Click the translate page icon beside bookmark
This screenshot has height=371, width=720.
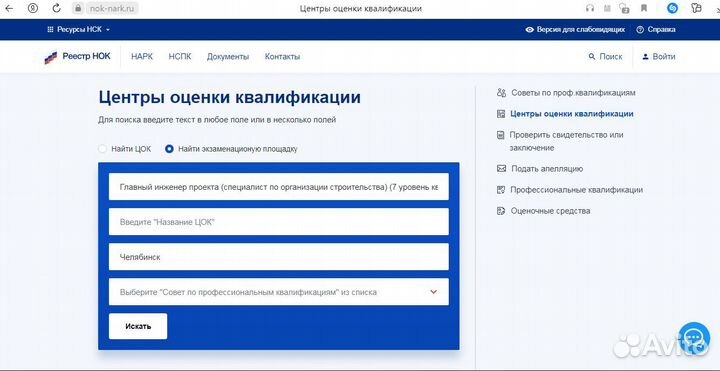click(x=624, y=8)
